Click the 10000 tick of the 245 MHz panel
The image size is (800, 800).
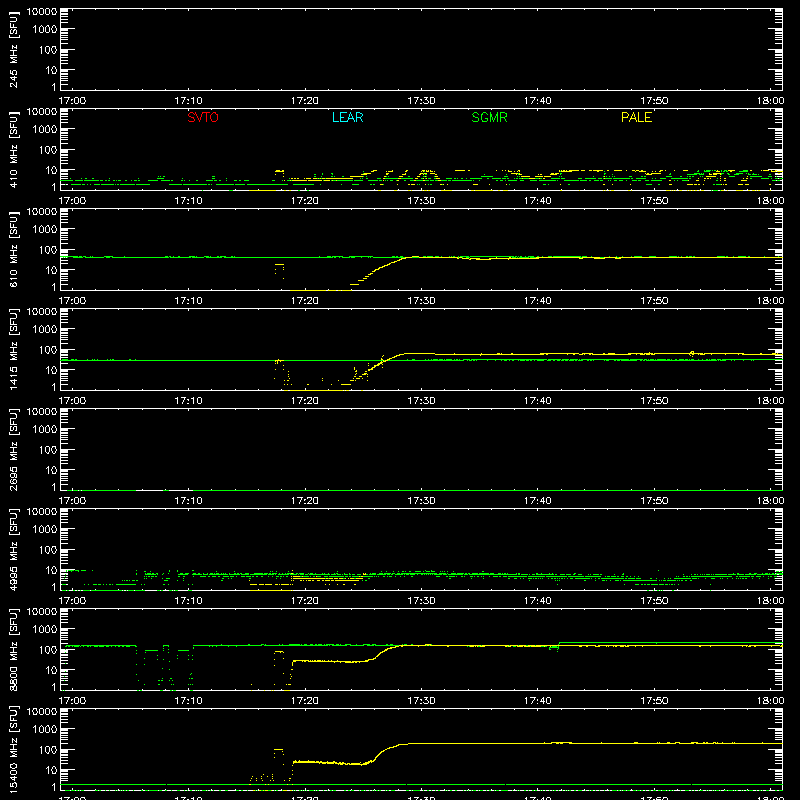pyautogui.click(x=42, y=12)
